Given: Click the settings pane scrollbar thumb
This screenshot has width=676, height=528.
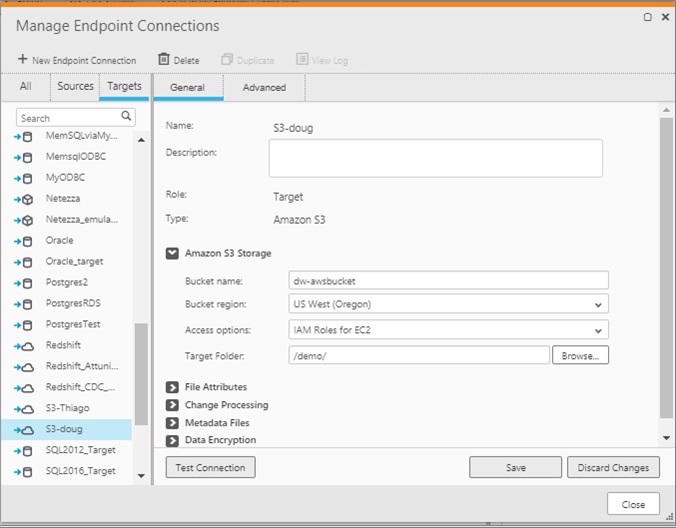Looking at the screenshot, I should pos(666,268).
